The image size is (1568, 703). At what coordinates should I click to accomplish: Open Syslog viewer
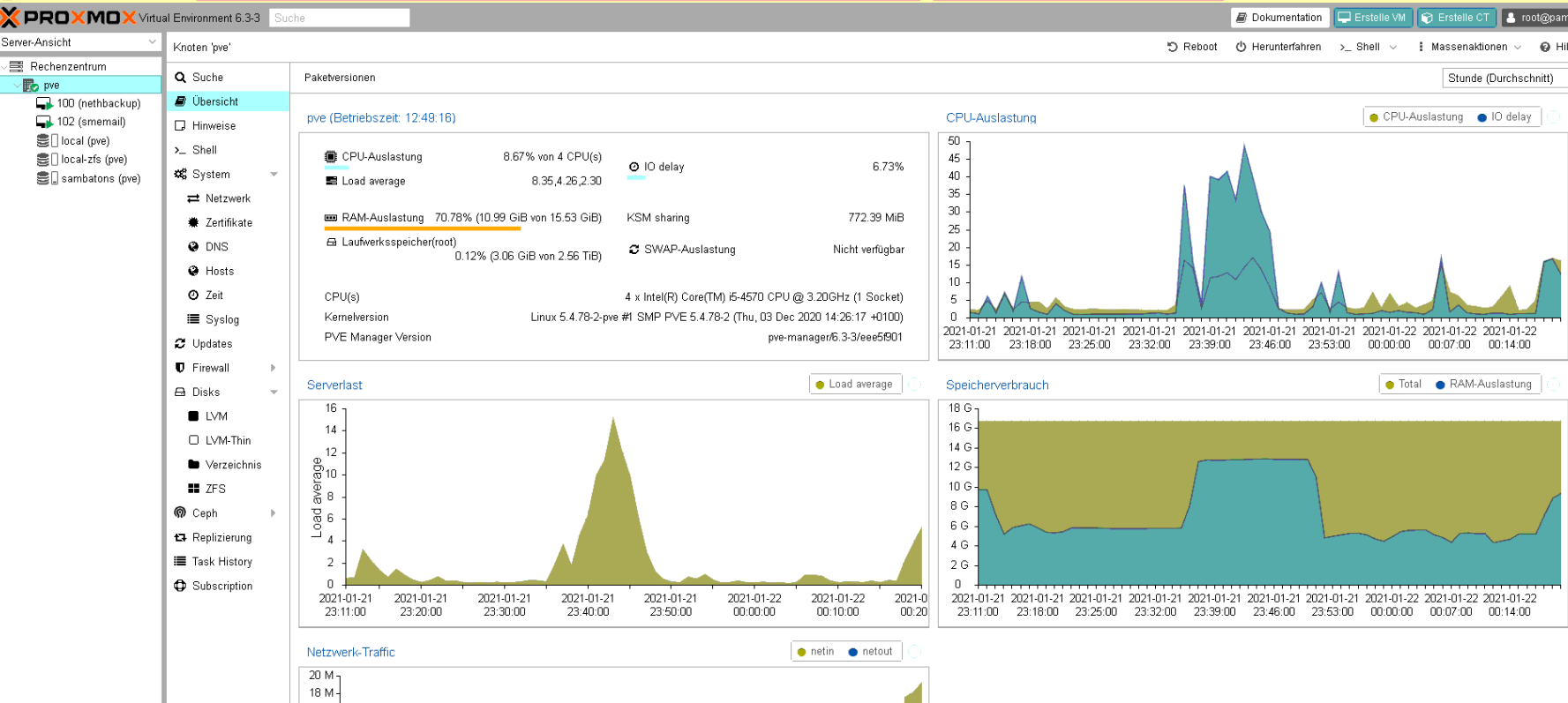click(x=229, y=319)
